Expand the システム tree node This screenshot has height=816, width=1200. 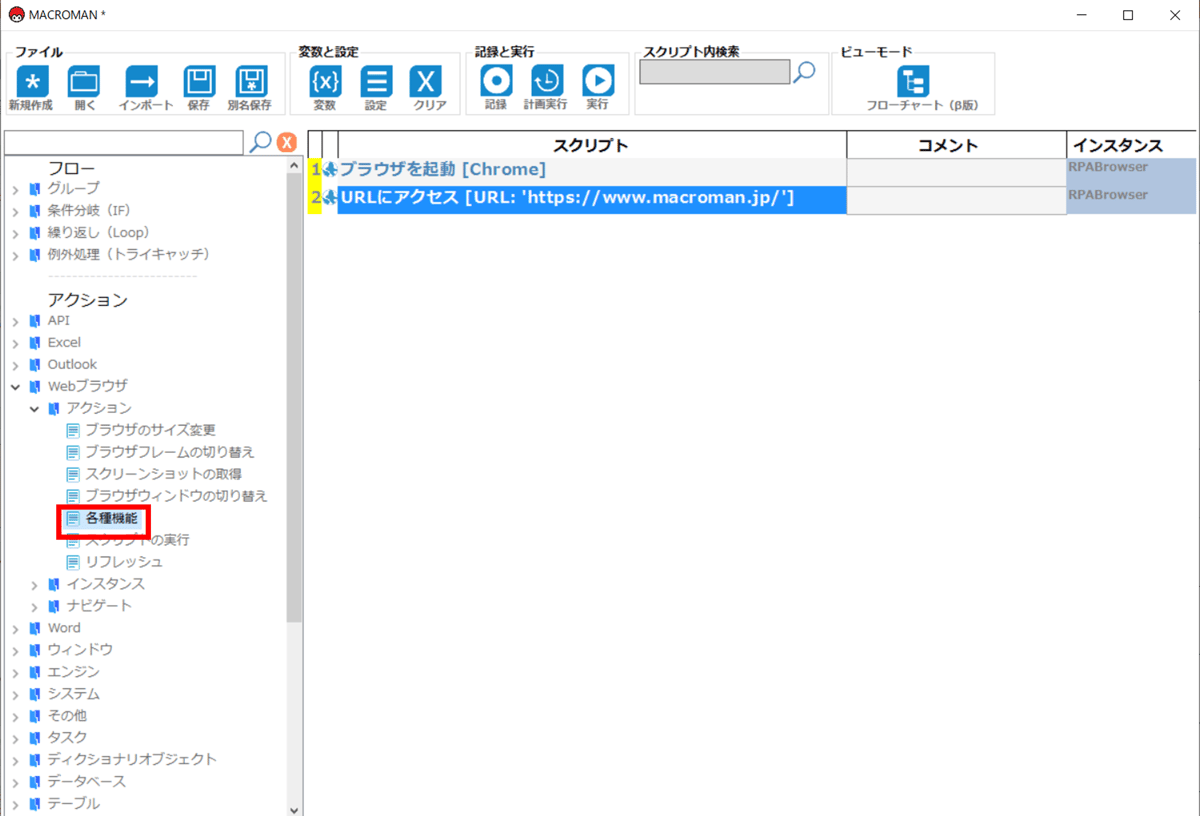pos(16,694)
